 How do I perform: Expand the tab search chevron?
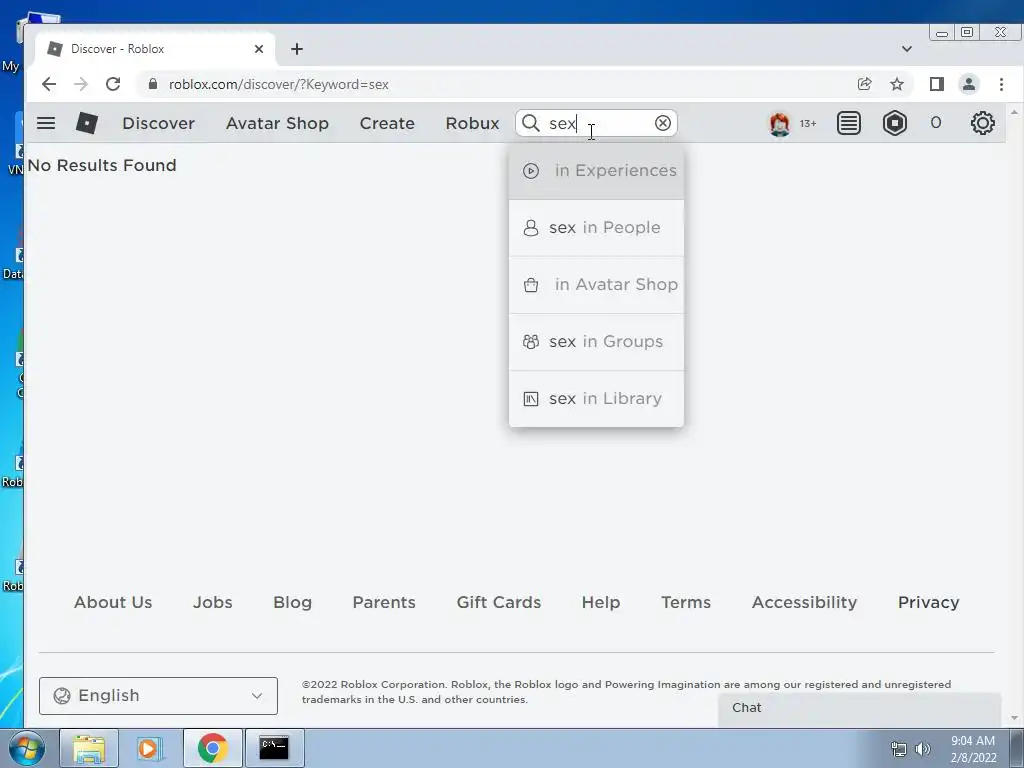pos(906,49)
